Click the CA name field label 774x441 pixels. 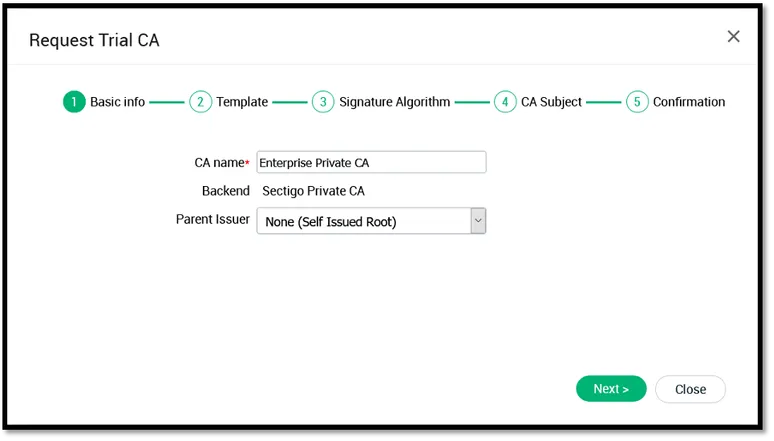220,162
